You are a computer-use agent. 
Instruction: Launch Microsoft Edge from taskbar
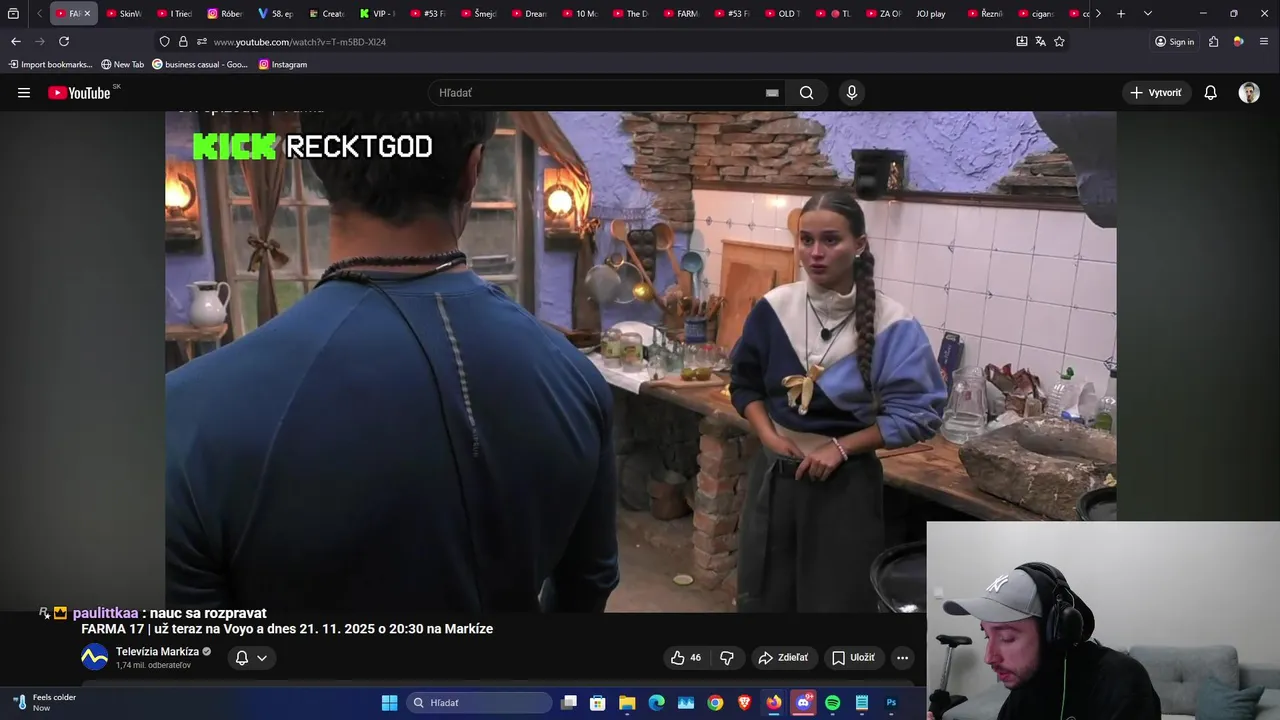pyautogui.click(x=657, y=703)
